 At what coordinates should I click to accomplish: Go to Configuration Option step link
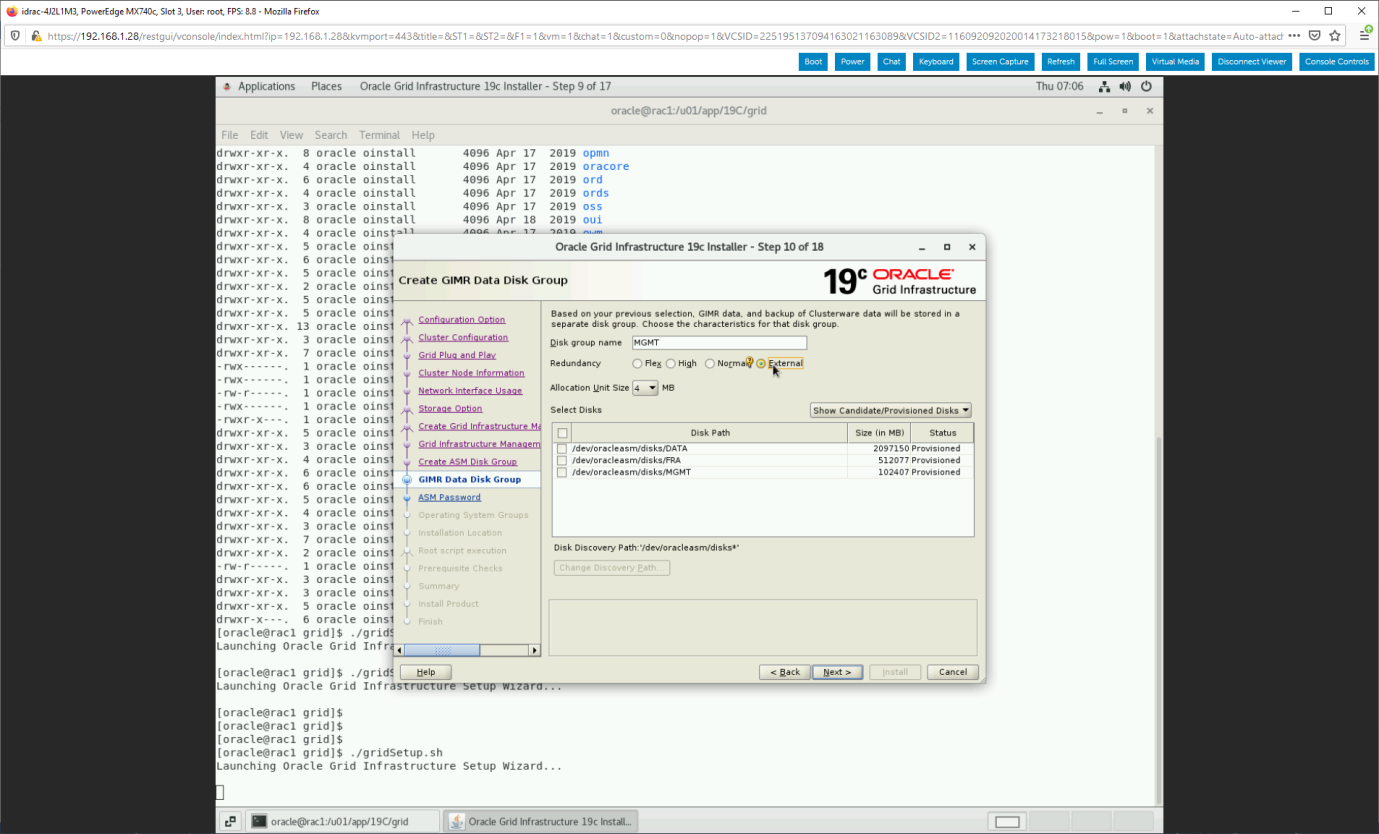[x=461, y=320]
